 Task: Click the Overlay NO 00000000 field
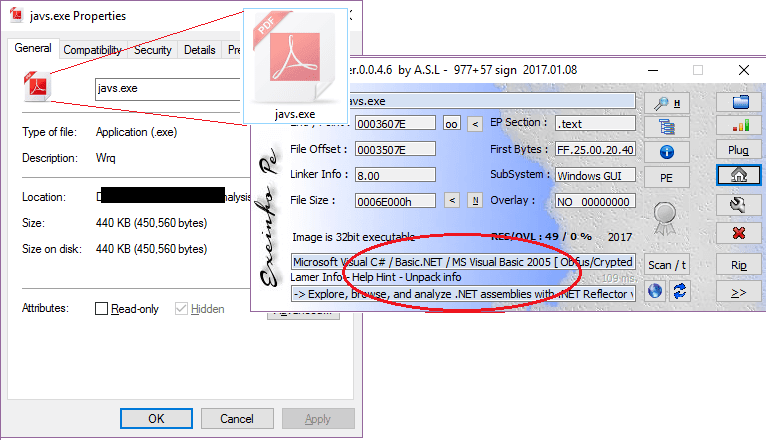click(595, 201)
